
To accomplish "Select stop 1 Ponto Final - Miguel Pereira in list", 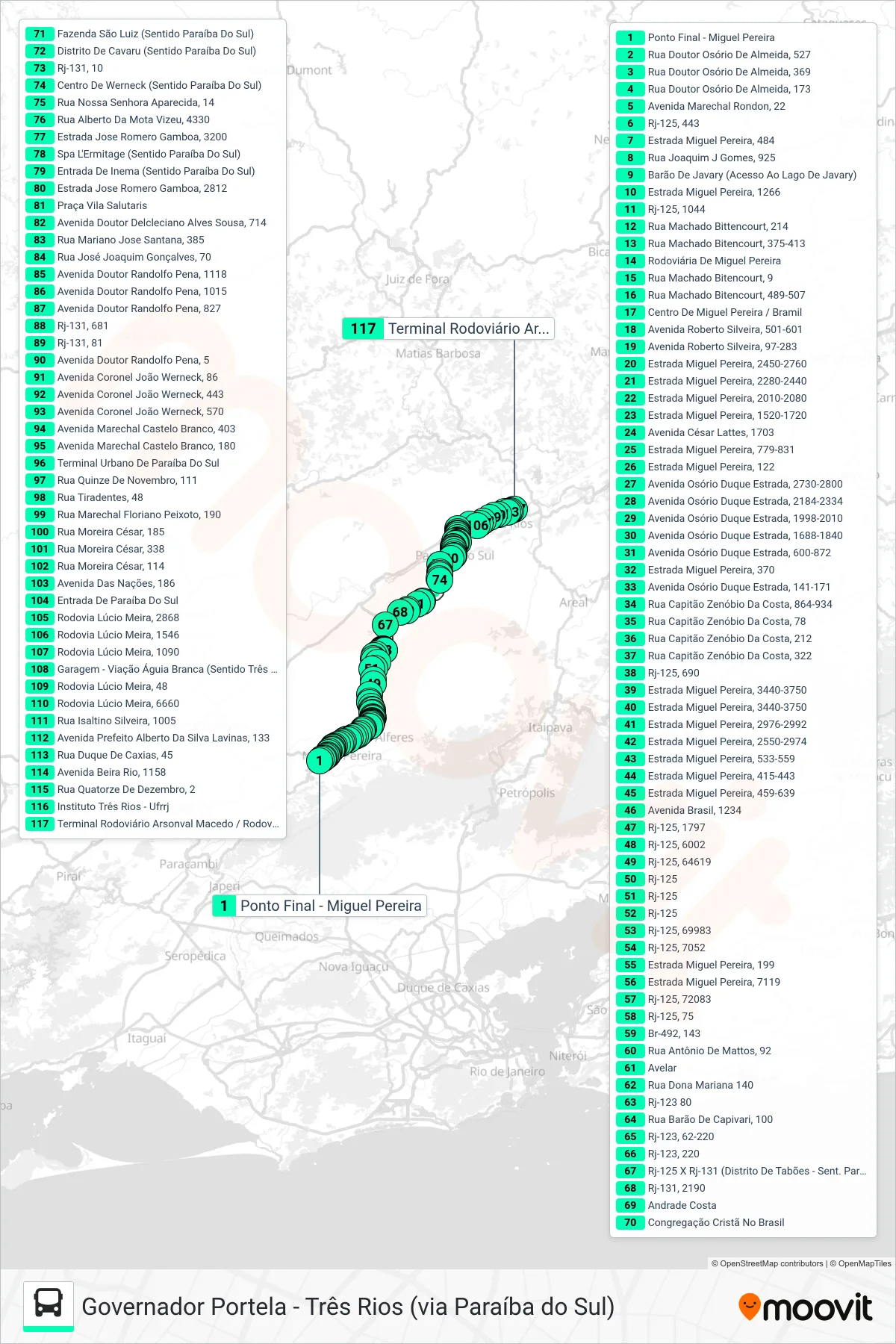I will [x=743, y=37].
